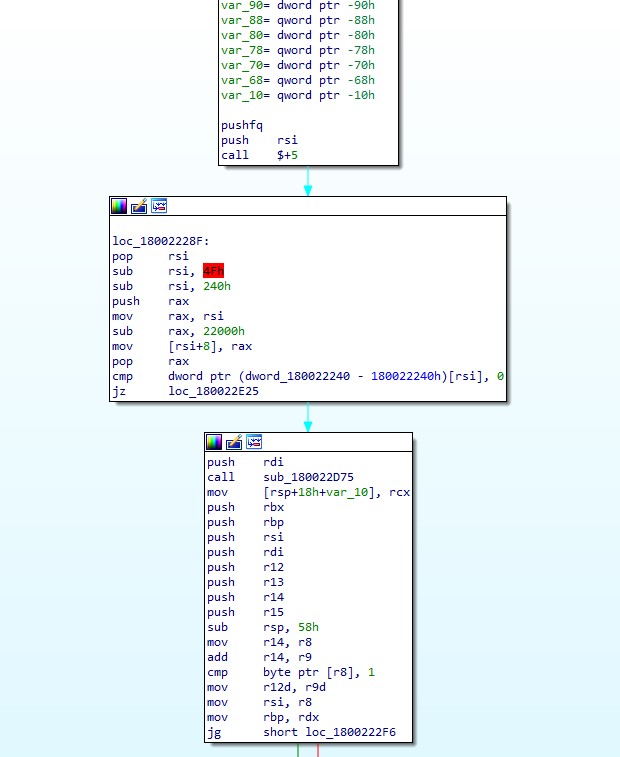
Task: Select 'add r14, r9' instruction
Action: click(260, 657)
